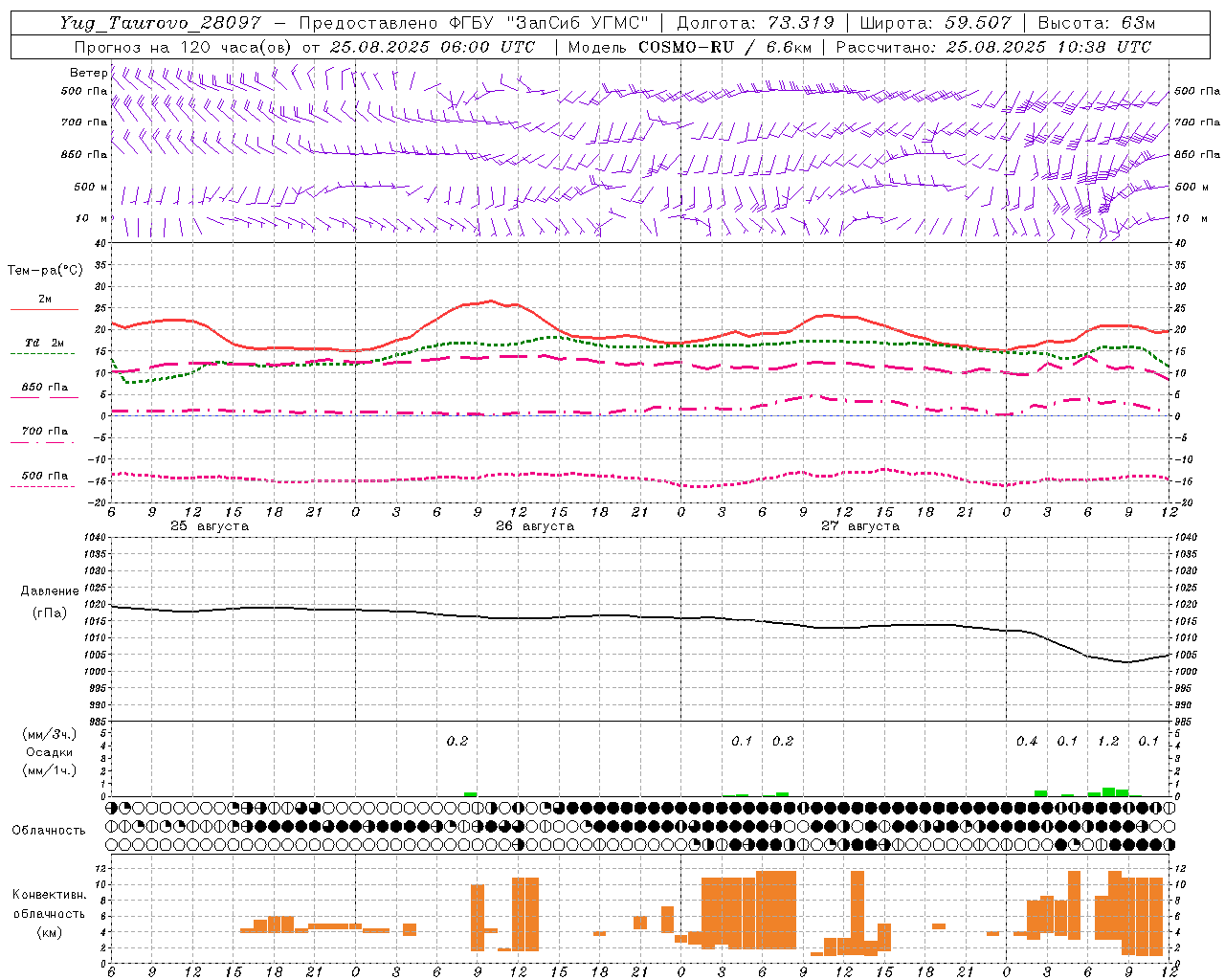The height and width of the screenshot is (980, 1225).
Task: Click the Рассчитано: 25.08.2025 10:38 UTC timestamp
Action: point(993,46)
